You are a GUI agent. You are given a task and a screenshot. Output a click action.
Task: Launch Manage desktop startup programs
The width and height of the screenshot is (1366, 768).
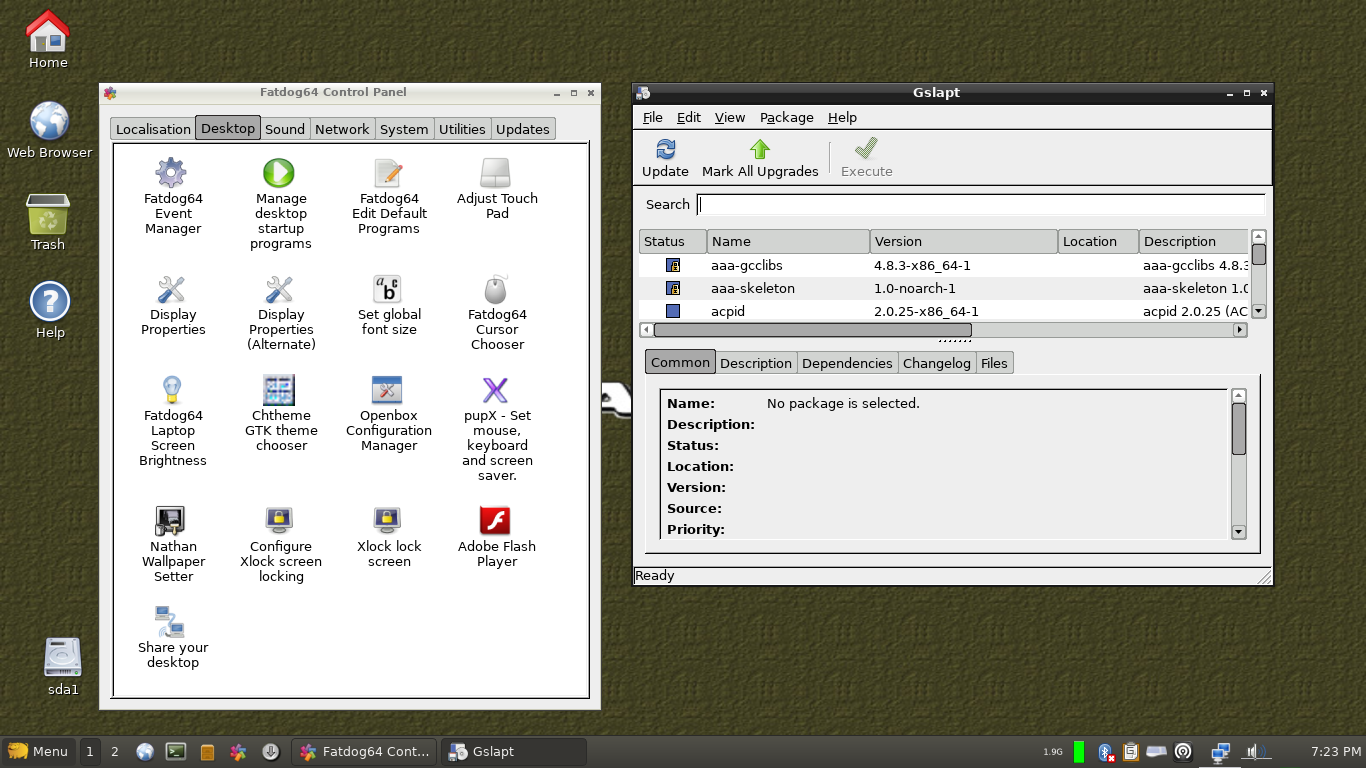point(279,173)
